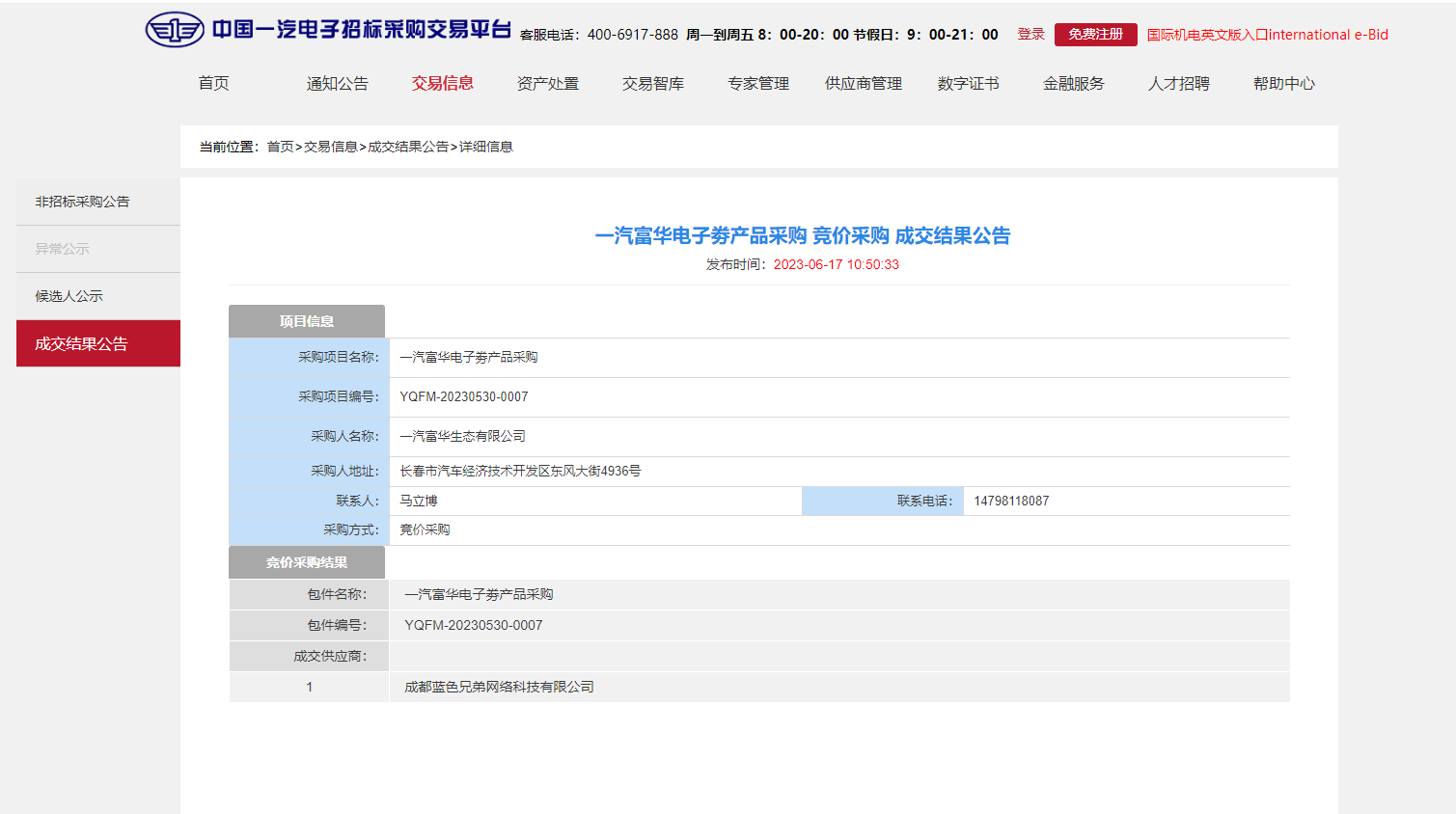Click the 登录 login link
The image size is (1456, 814).
[x=1030, y=34]
